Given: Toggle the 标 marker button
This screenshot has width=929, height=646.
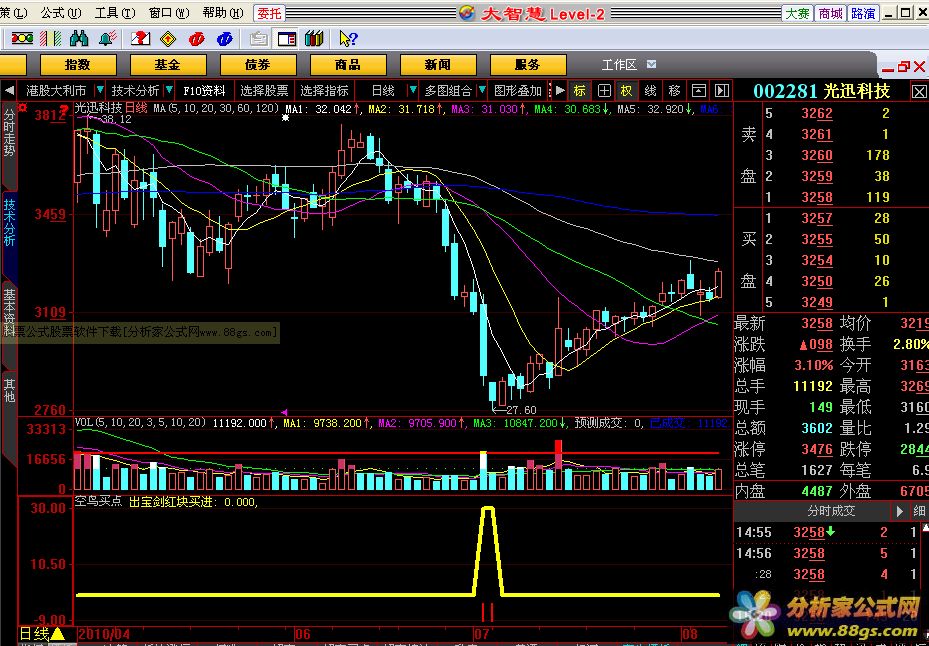Looking at the screenshot, I should (x=580, y=91).
